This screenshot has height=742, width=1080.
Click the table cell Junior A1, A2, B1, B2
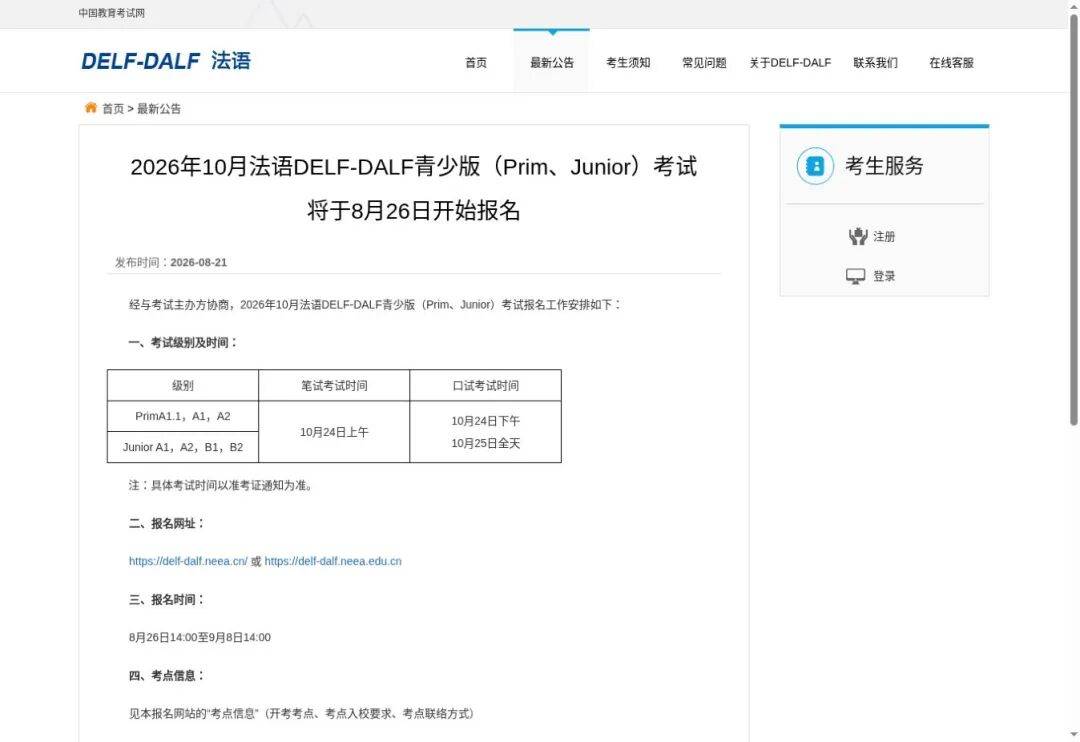183,447
